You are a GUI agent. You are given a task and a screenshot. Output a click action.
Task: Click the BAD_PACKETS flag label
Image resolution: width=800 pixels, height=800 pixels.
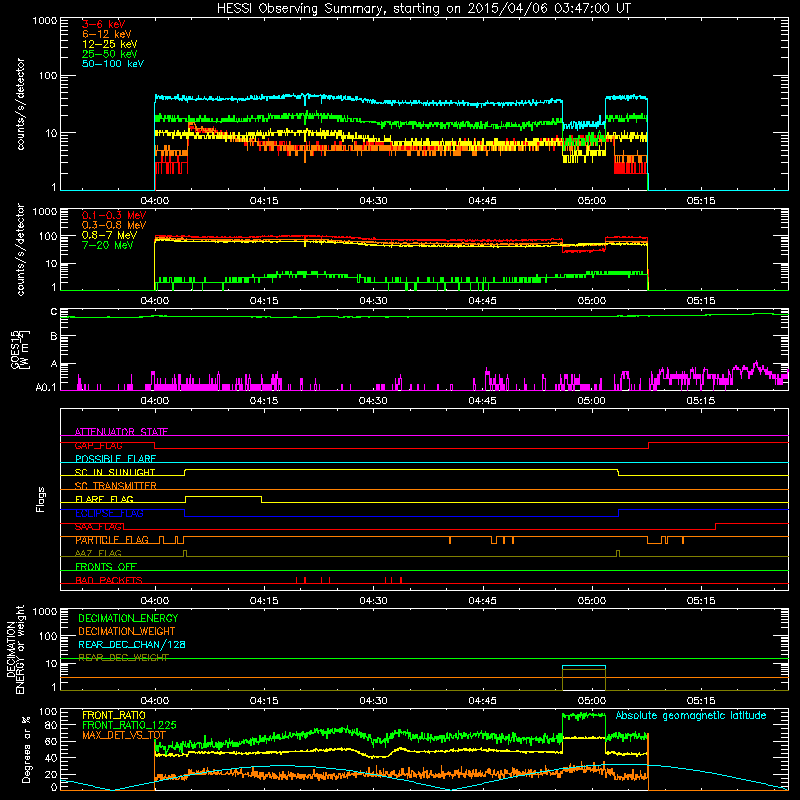[x=109, y=580]
